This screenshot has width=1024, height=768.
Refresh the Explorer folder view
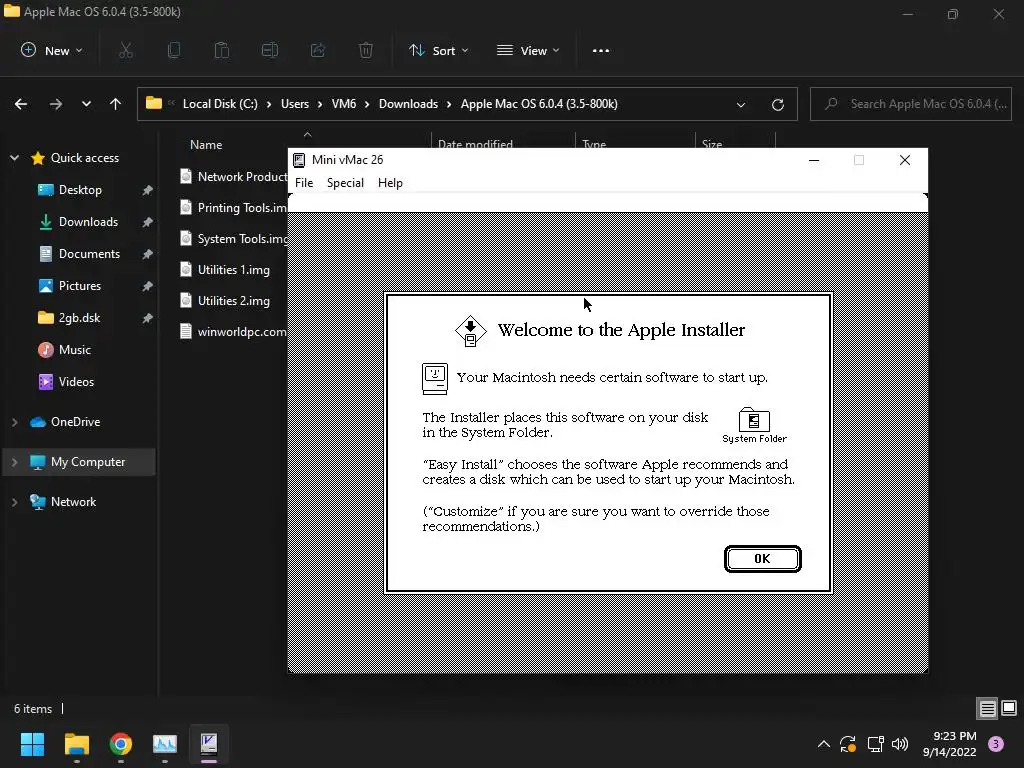(x=778, y=104)
